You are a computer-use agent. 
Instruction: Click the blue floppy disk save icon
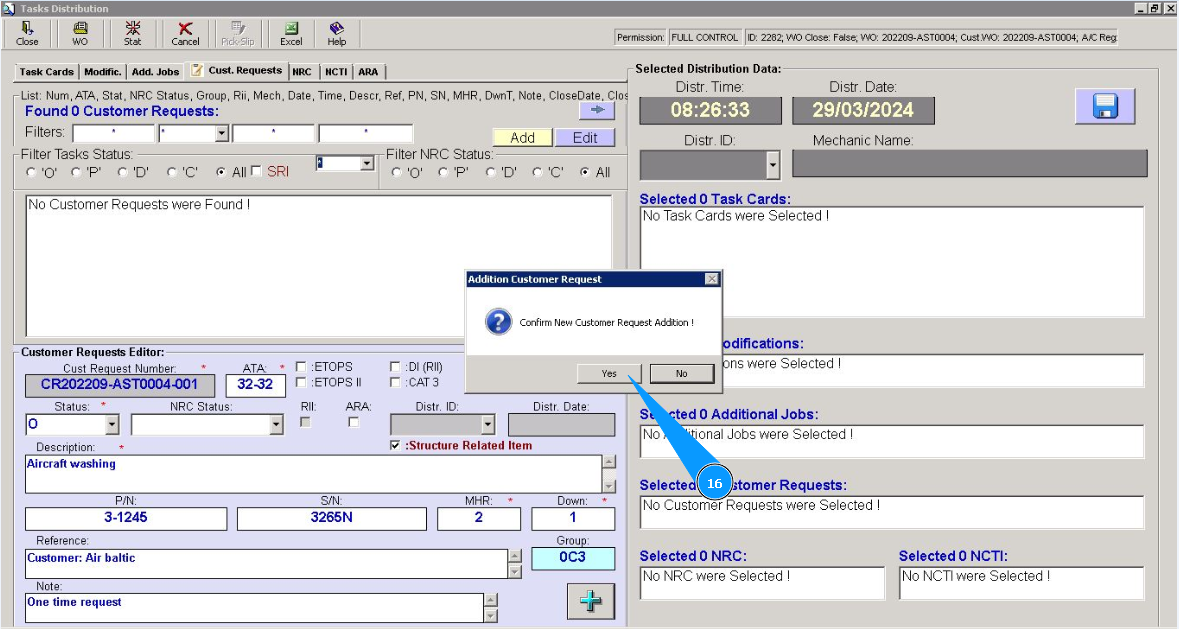(x=1105, y=106)
